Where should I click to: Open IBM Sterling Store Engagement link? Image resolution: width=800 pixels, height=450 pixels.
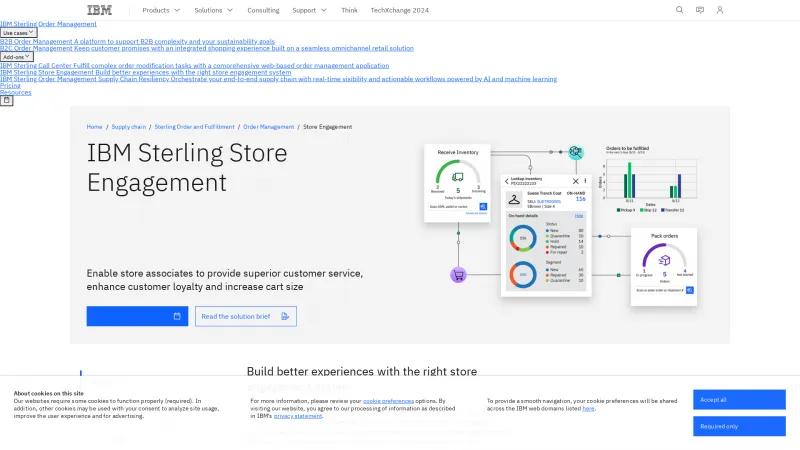click(x=145, y=72)
